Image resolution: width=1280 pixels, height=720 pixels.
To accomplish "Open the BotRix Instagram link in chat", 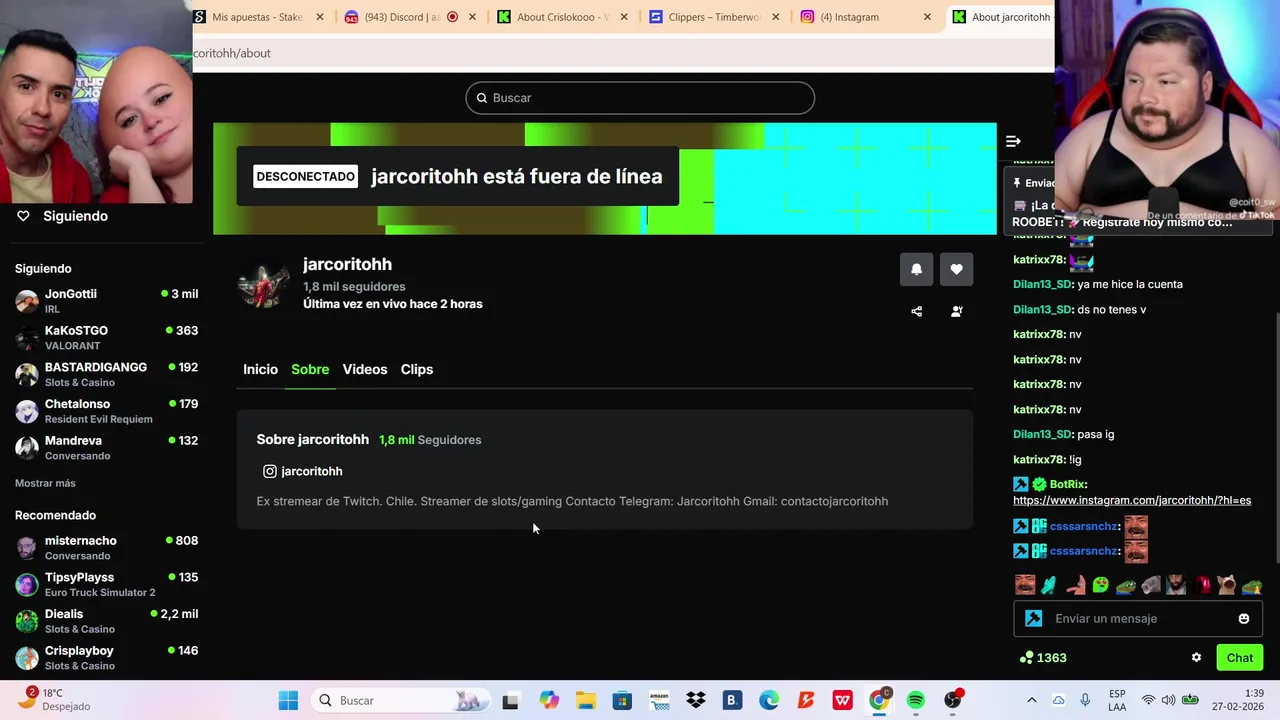I will pyautogui.click(x=1132, y=500).
